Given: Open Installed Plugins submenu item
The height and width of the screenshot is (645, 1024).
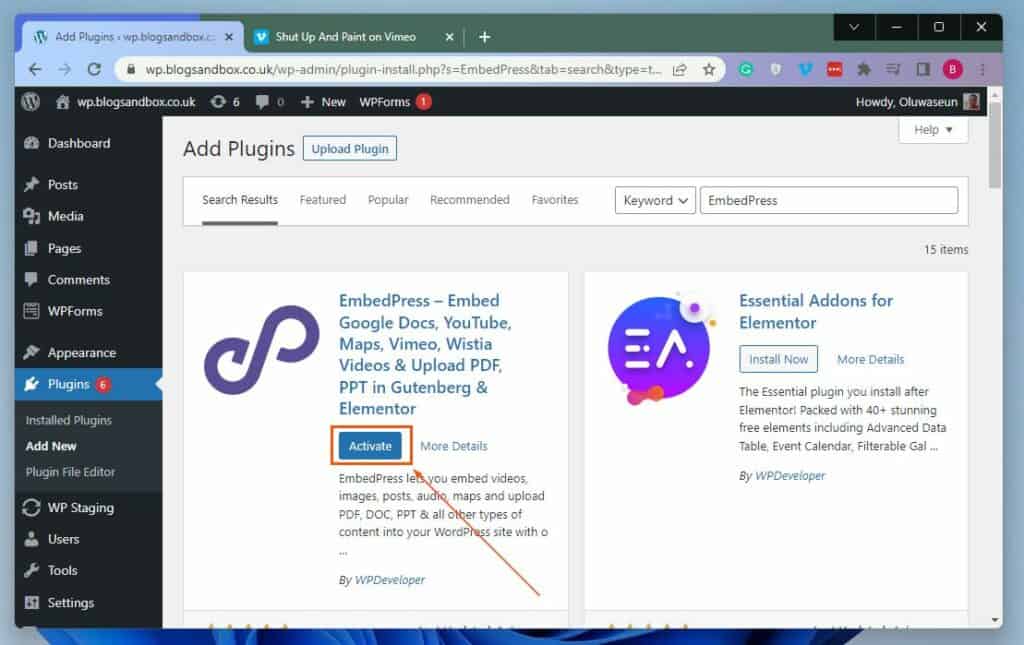Looking at the screenshot, I should point(69,420).
